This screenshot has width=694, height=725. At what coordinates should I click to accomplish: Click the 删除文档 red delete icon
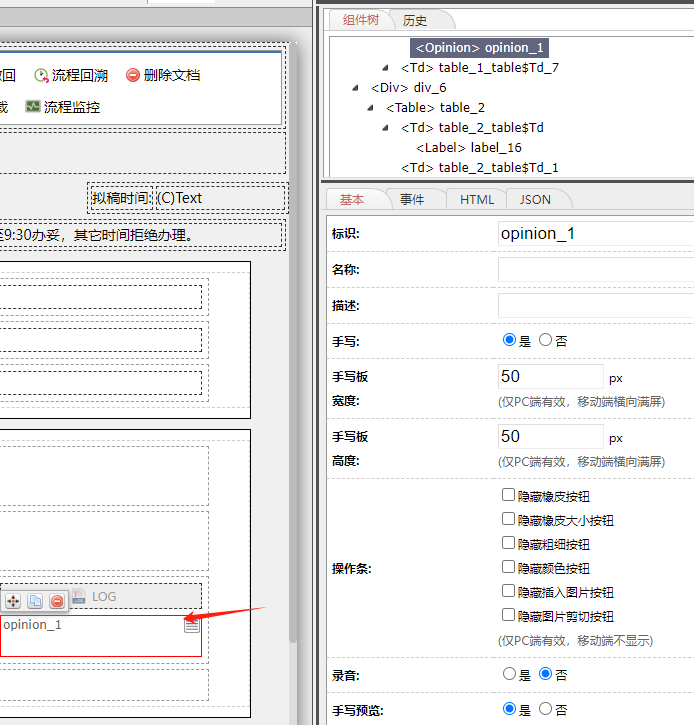133,75
